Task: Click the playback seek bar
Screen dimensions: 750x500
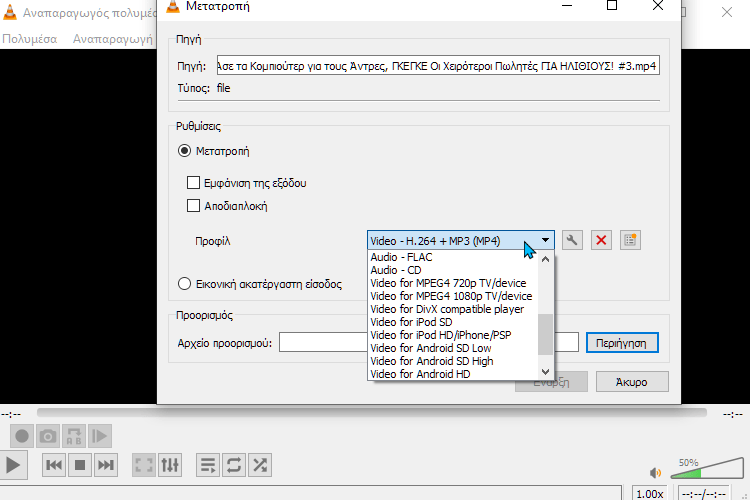Action: [x=372, y=412]
